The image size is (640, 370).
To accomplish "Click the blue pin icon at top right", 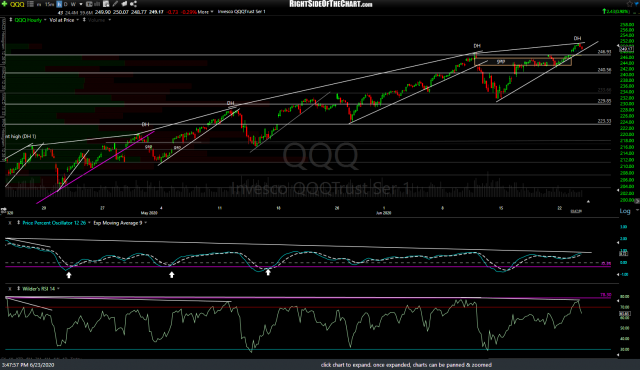I will [636, 4].
